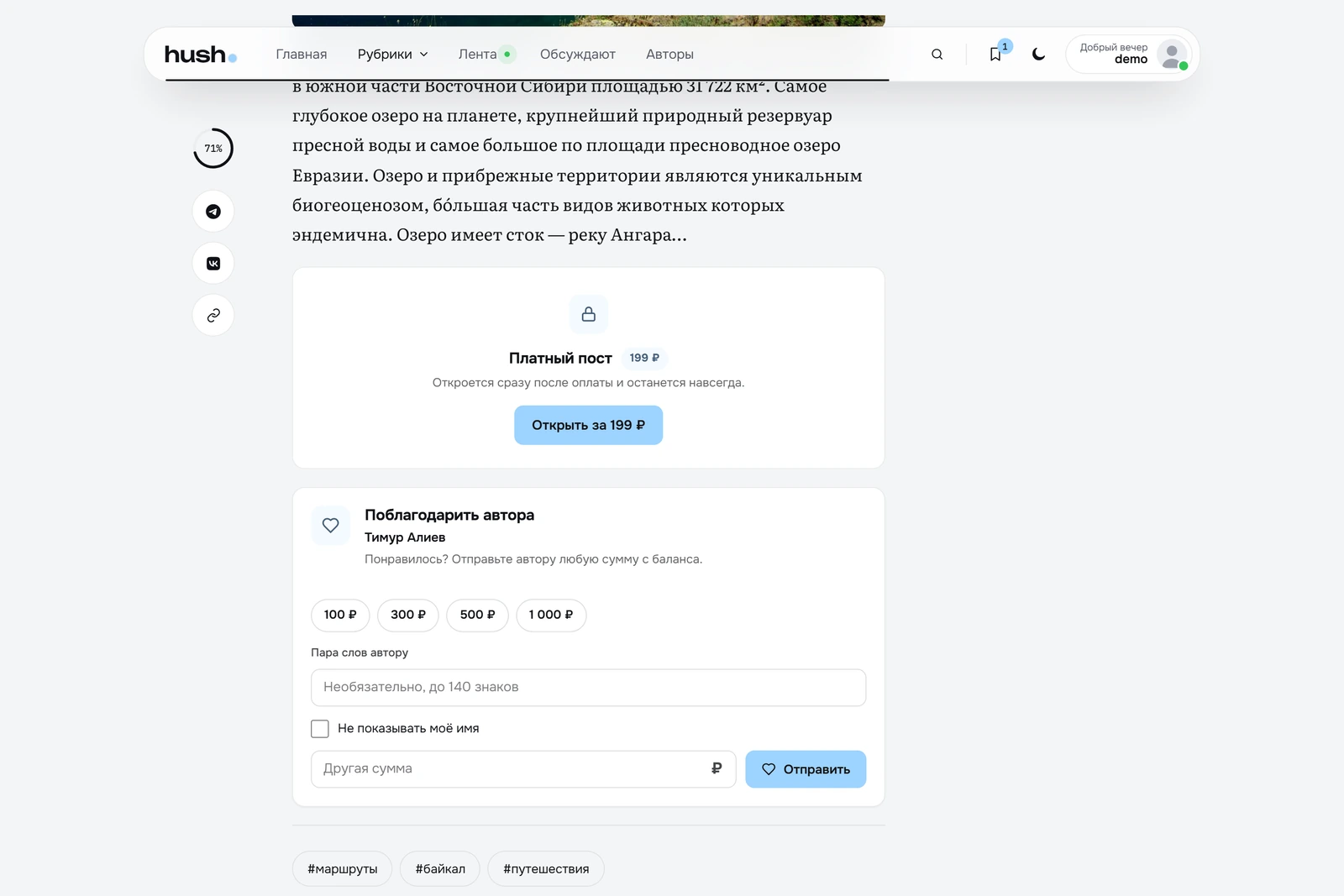
Task: Click author name Тимур Алиев
Action: click(x=405, y=537)
